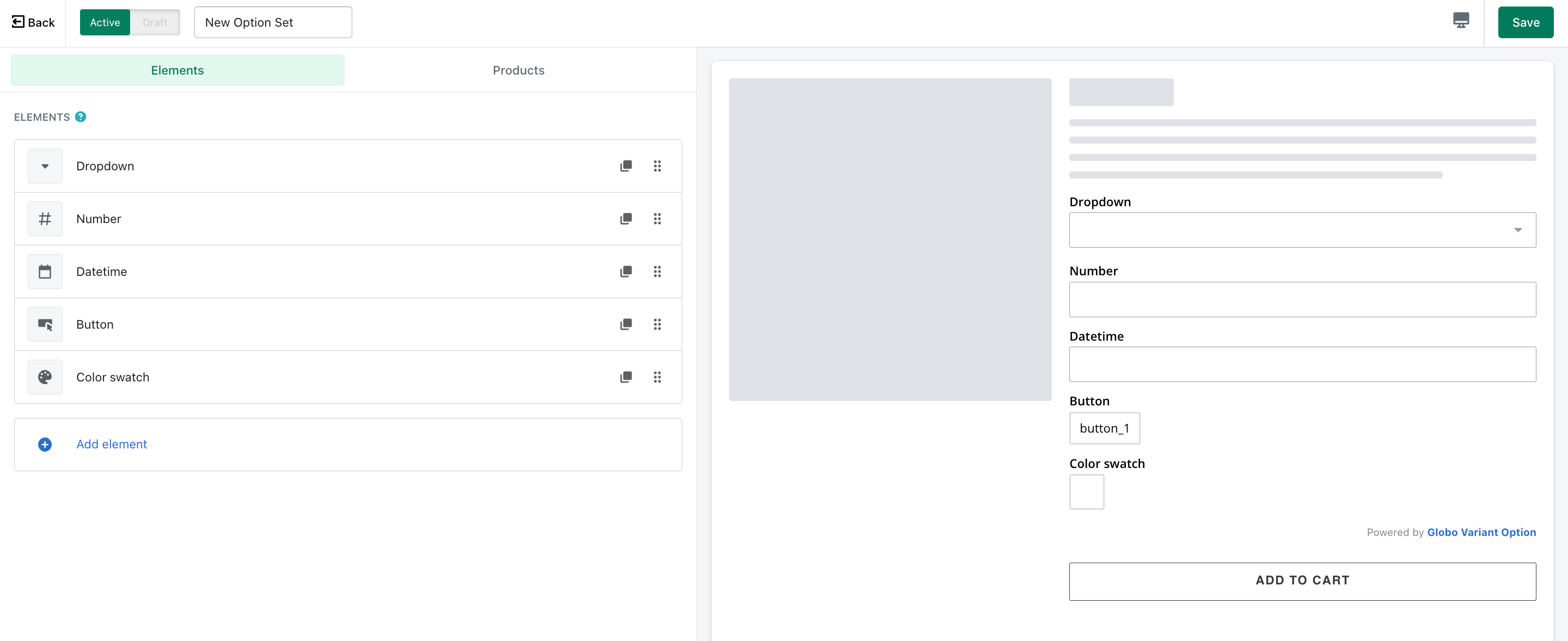This screenshot has width=1568, height=641.
Task: Open the Elements help tooltip icon
Action: pyautogui.click(x=81, y=116)
